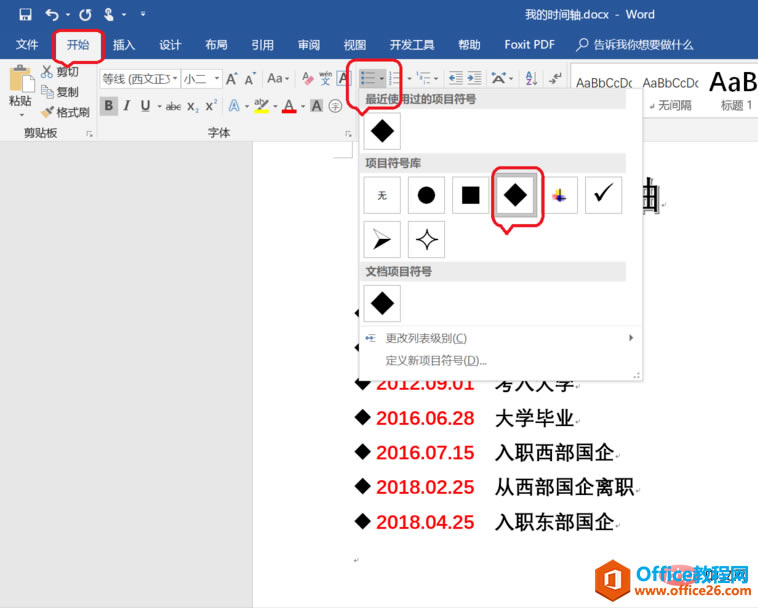758x608 pixels.
Task: Apply red font color
Action: (x=289, y=106)
